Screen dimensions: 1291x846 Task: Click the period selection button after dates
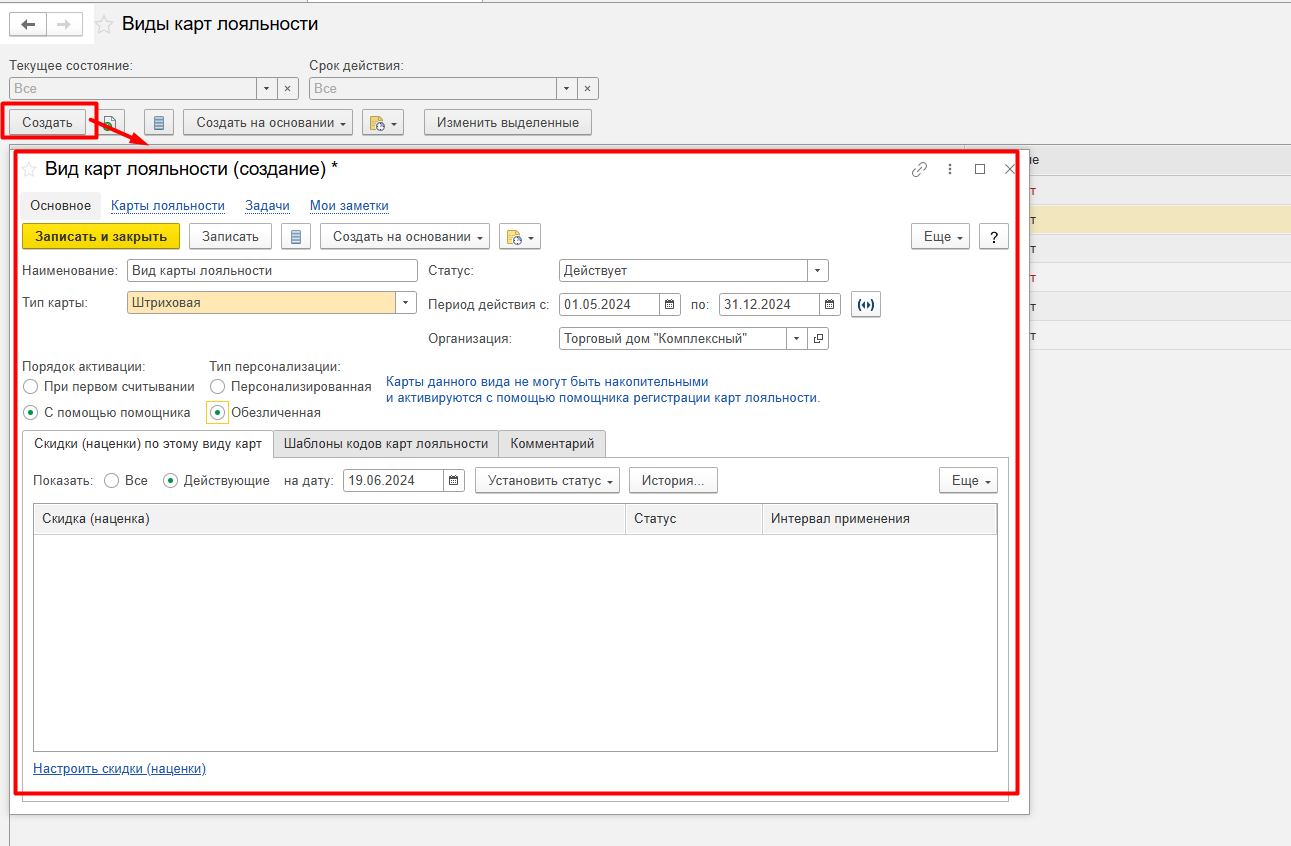[x=866, y=305]
